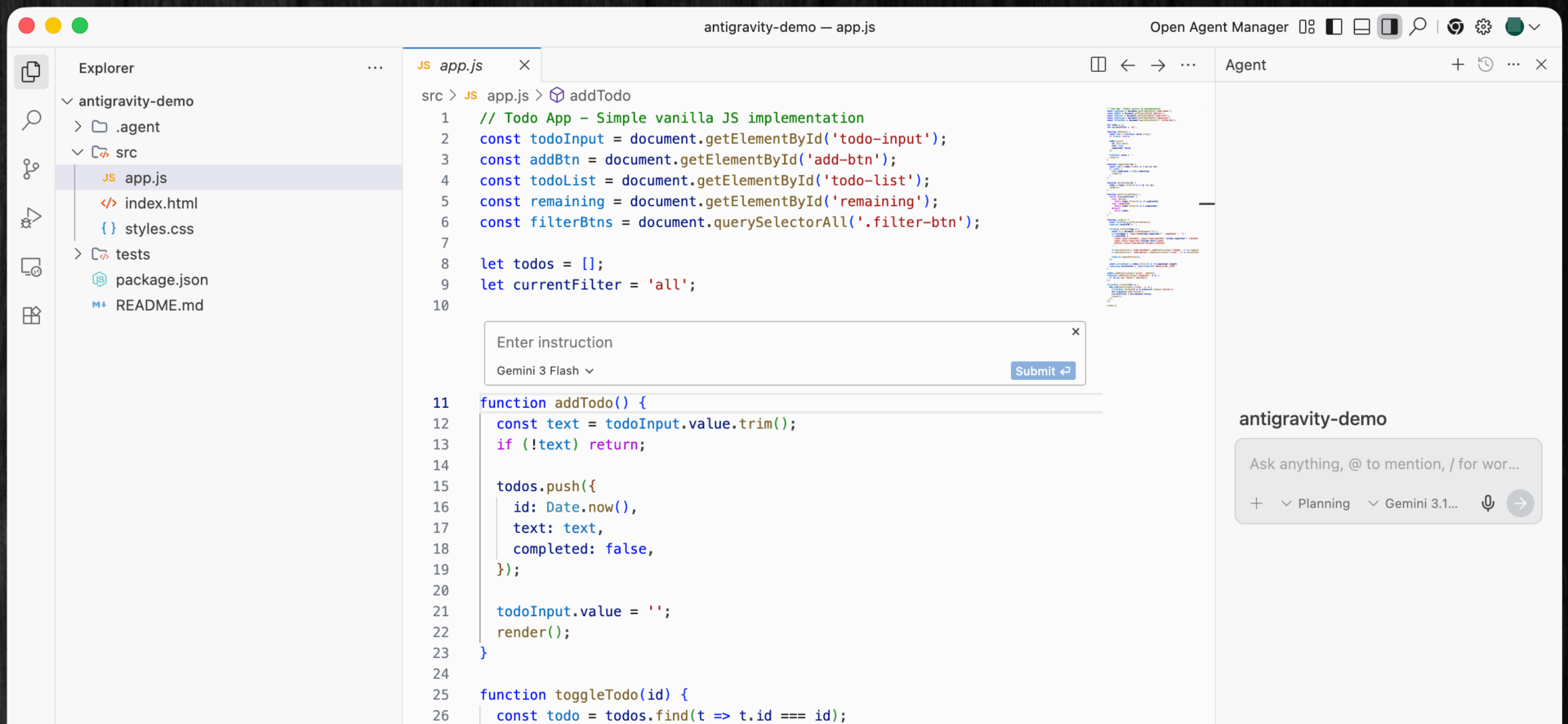Screen dimensions: 1568x724
Task: Open index.html from the Explorer
Action: point(161,203)
